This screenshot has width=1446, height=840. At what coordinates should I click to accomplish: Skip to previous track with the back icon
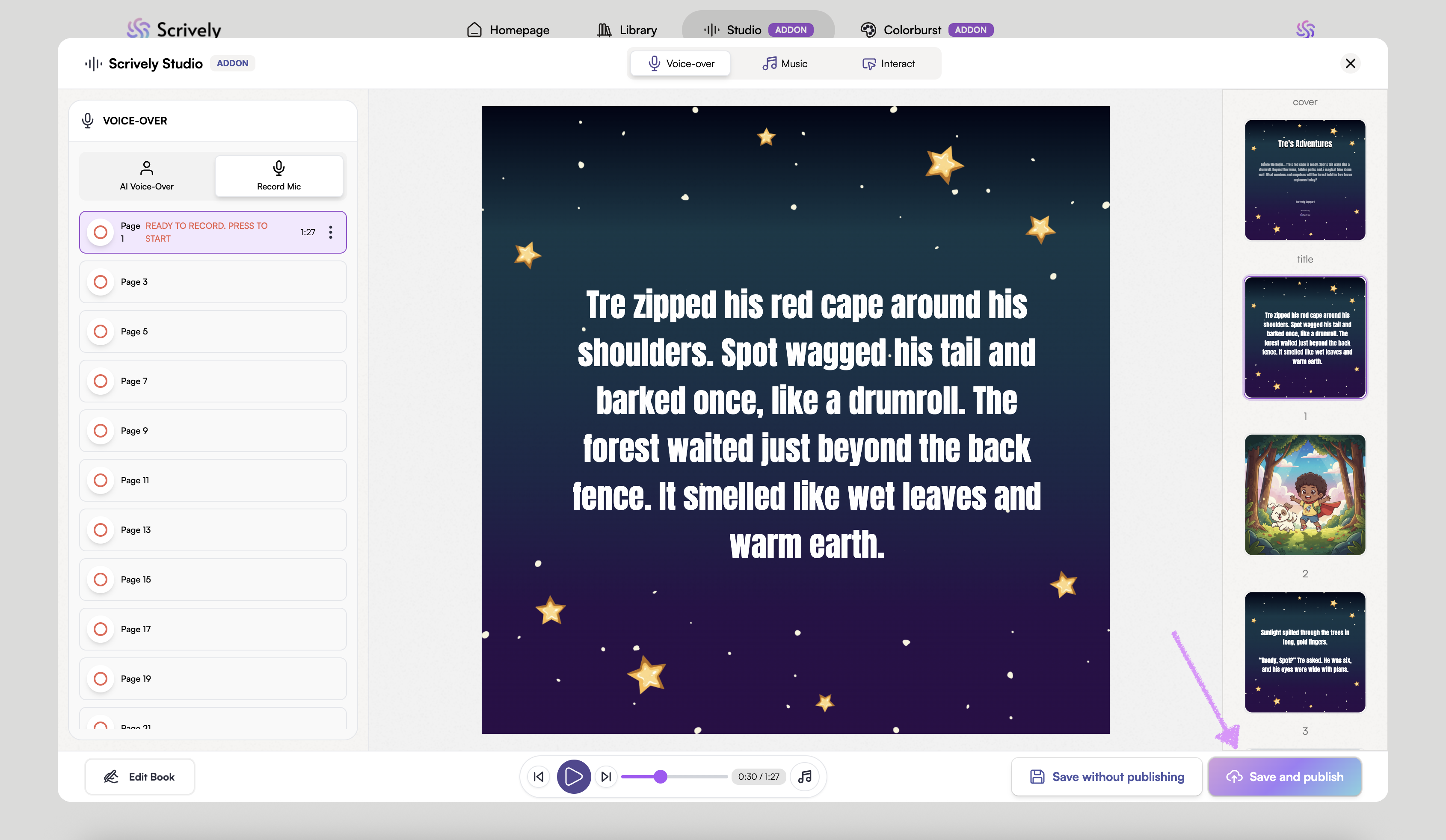click(538, 776)
